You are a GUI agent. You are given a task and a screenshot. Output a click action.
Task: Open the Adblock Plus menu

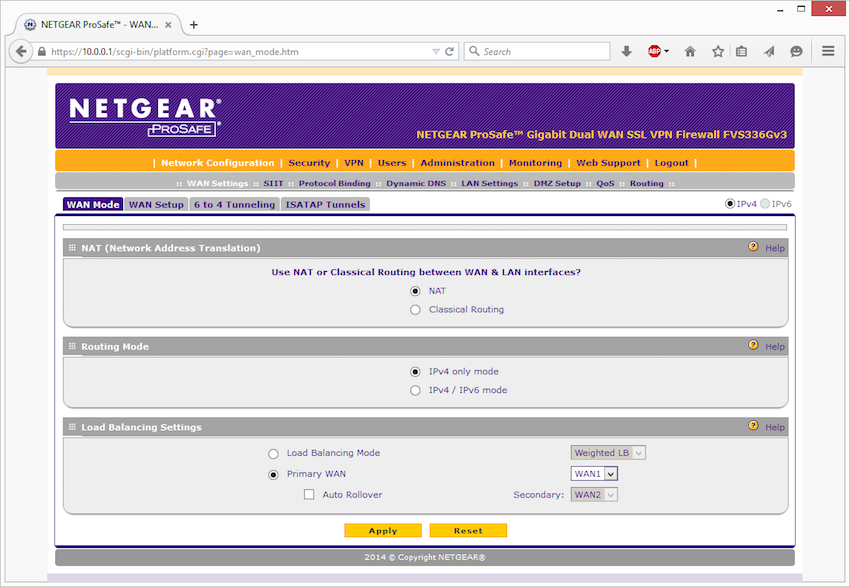point(658,51)
